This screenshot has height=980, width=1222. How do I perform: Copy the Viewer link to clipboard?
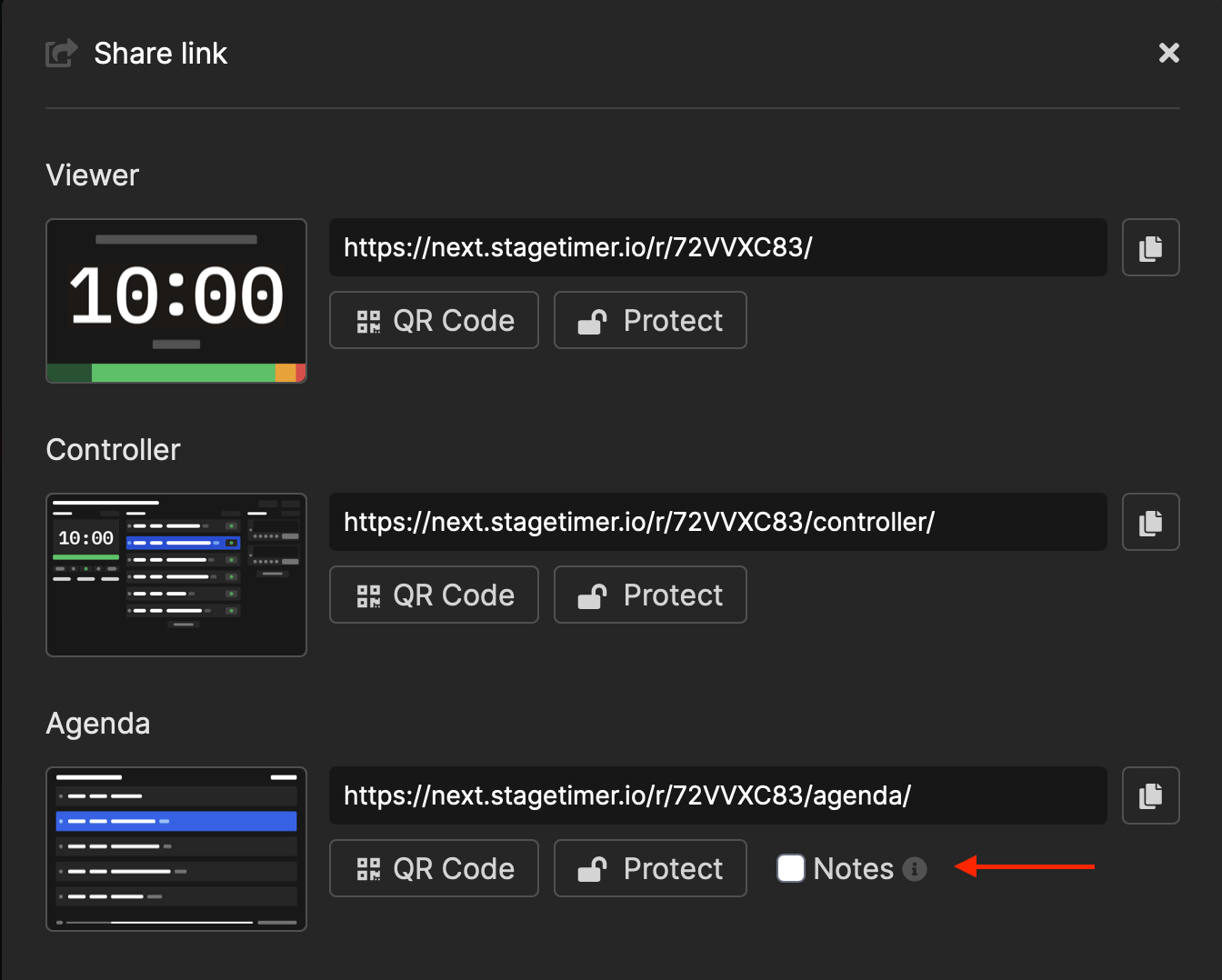coord(1150,247)
